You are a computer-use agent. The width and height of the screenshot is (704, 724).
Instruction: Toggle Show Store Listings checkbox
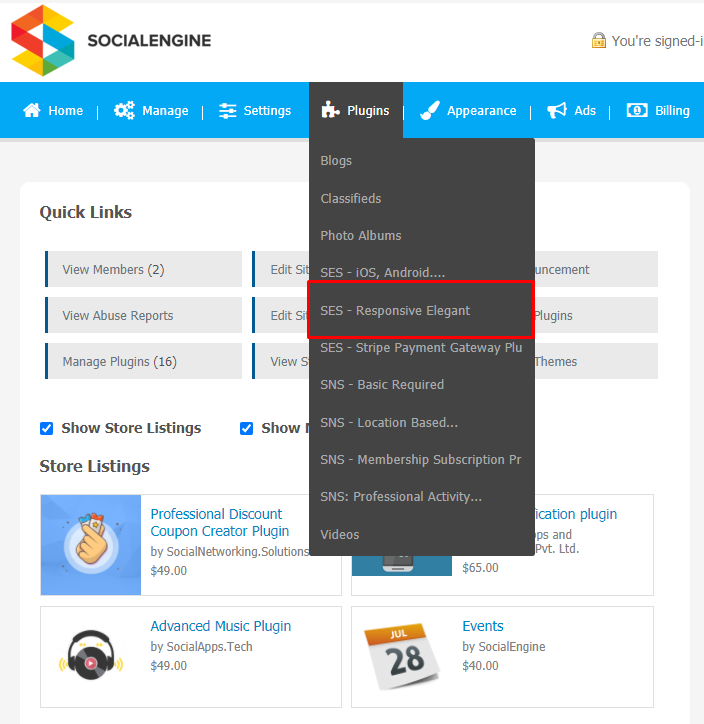click(47, 428)
